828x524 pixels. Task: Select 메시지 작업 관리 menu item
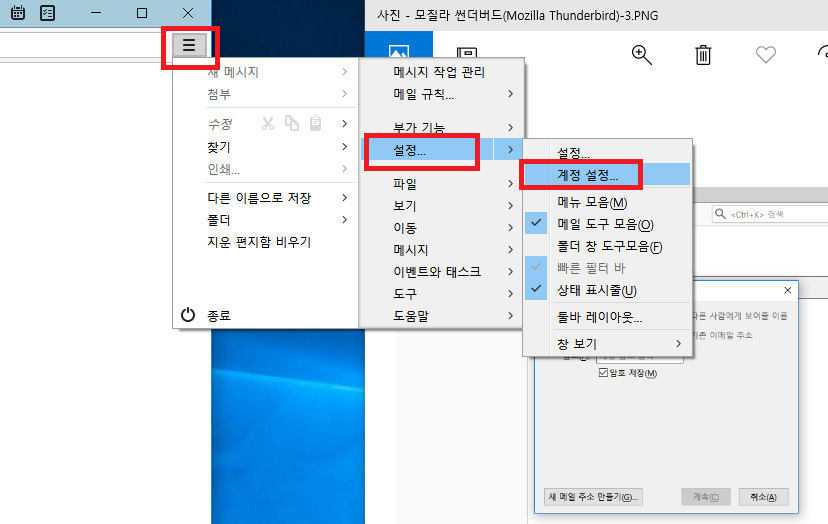[439, 72]
